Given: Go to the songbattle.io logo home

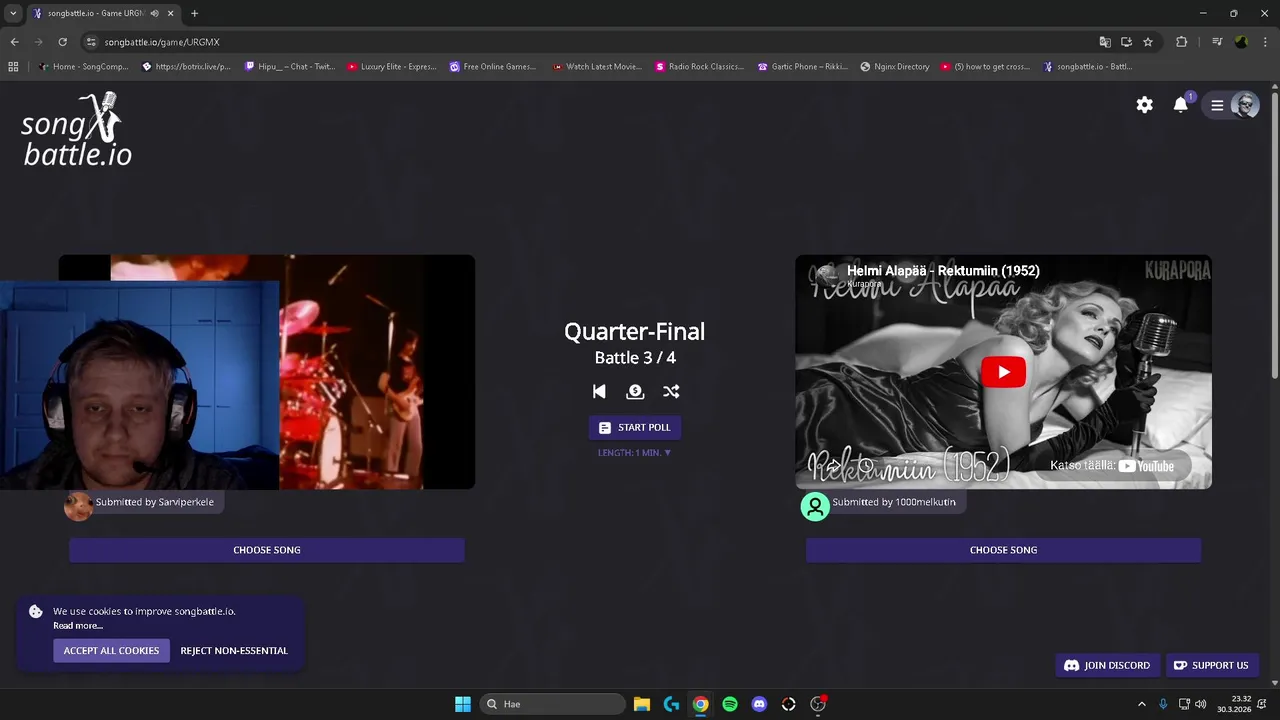Looking at the screenshot, I should 77,129.
